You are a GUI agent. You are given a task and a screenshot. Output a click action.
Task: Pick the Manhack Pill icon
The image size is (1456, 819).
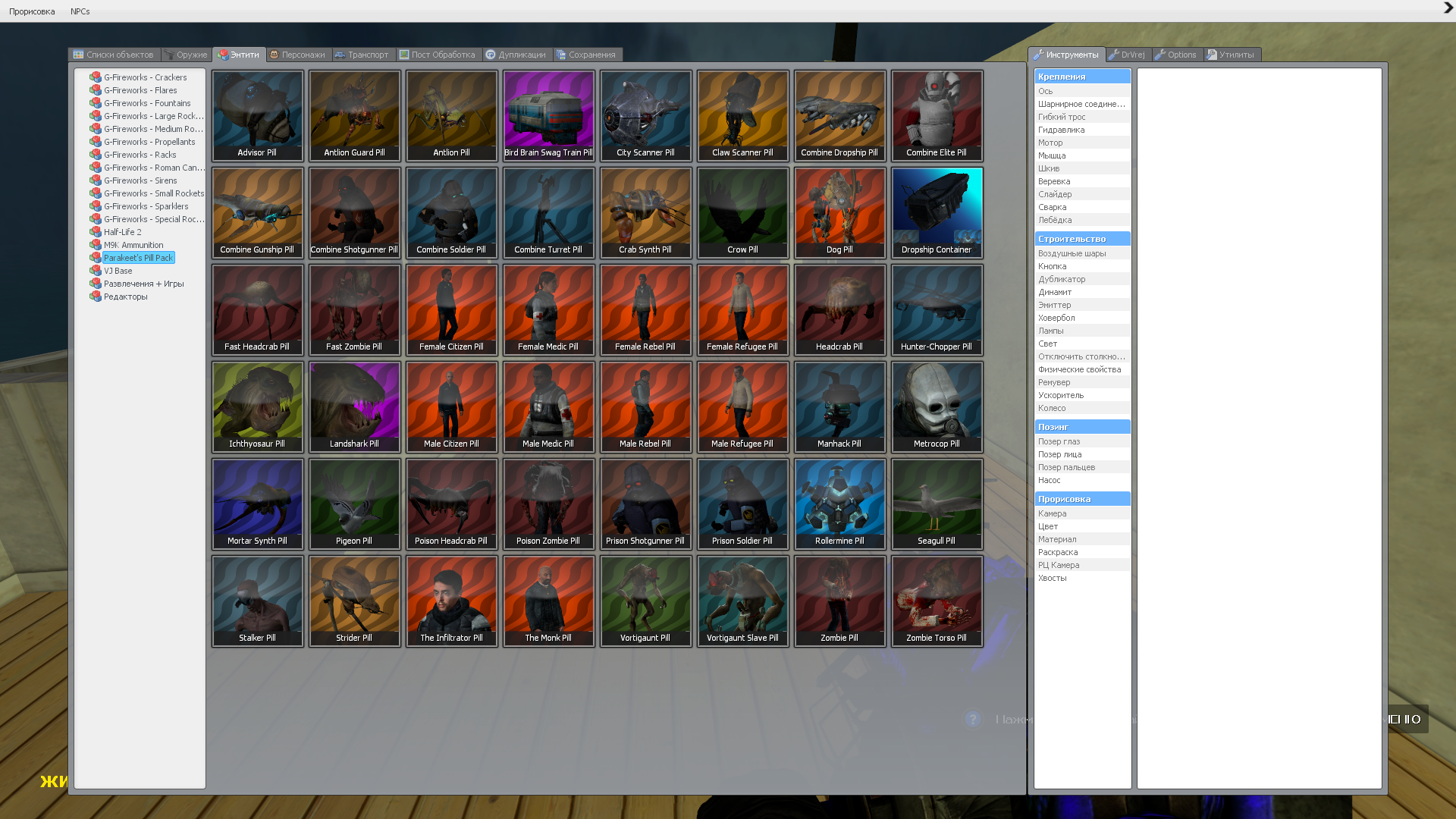tap(840, 406)
